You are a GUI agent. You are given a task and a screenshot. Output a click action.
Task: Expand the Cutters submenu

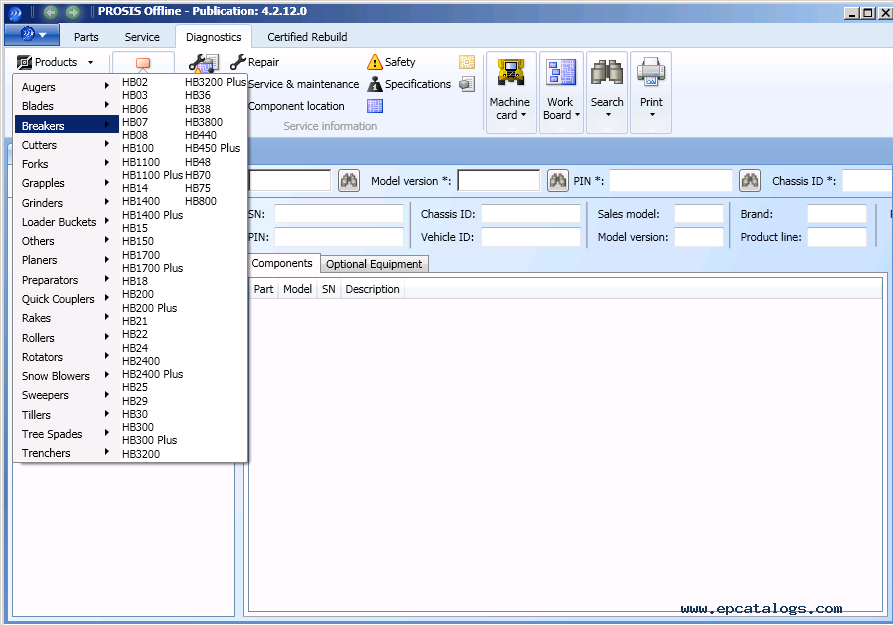[67, 145]
